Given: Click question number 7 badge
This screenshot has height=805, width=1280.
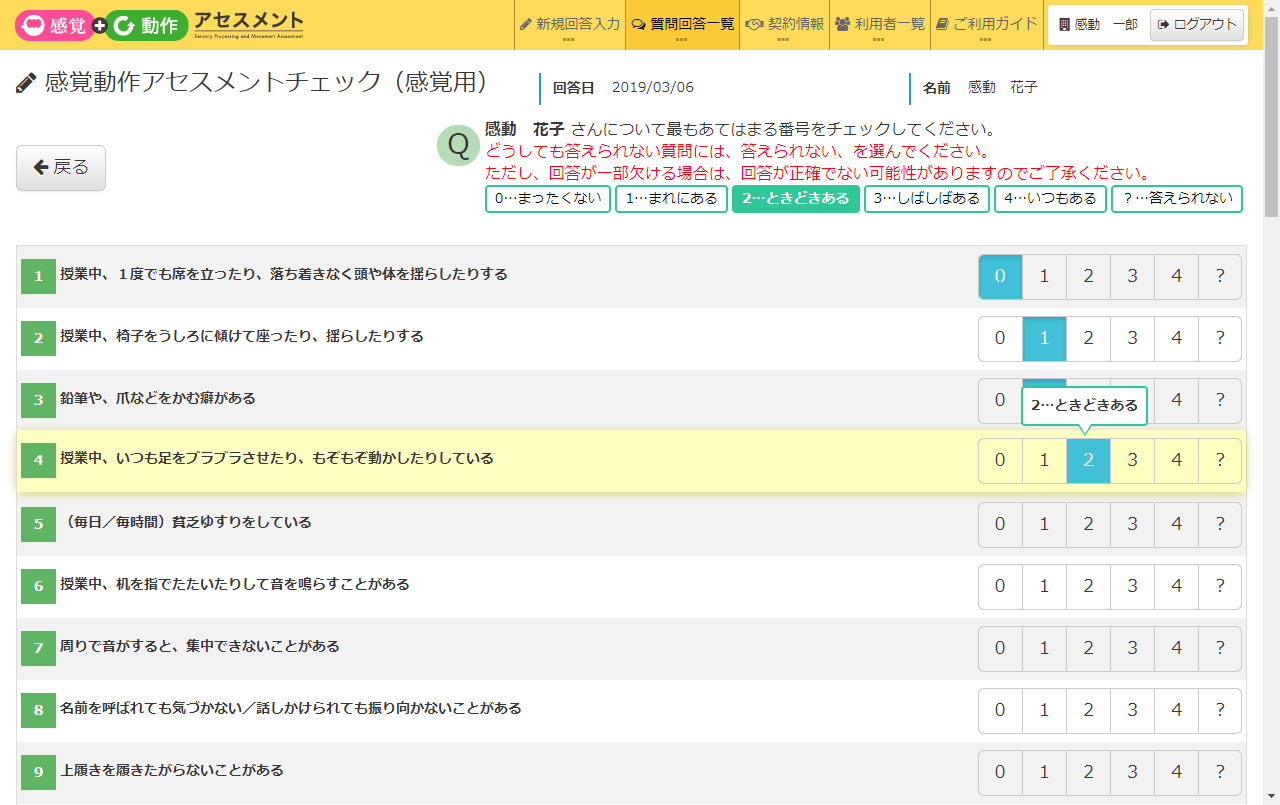Looking at the screenshot, I should coord(38,649).
